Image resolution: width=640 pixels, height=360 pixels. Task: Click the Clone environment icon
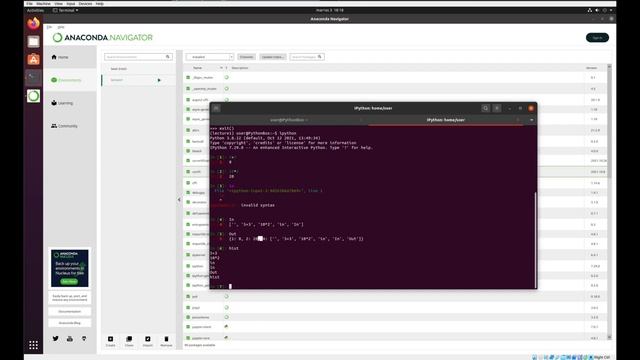129,339
